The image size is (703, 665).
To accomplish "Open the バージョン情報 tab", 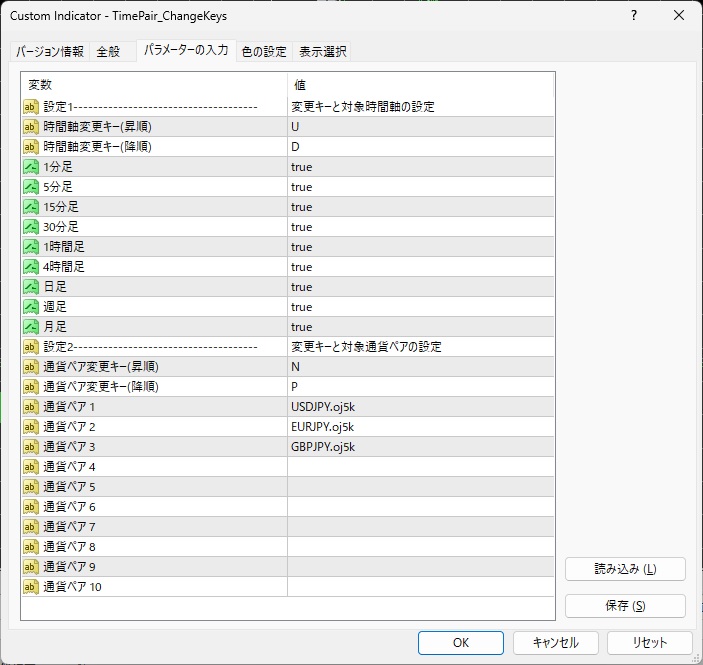I will point(50,52).
